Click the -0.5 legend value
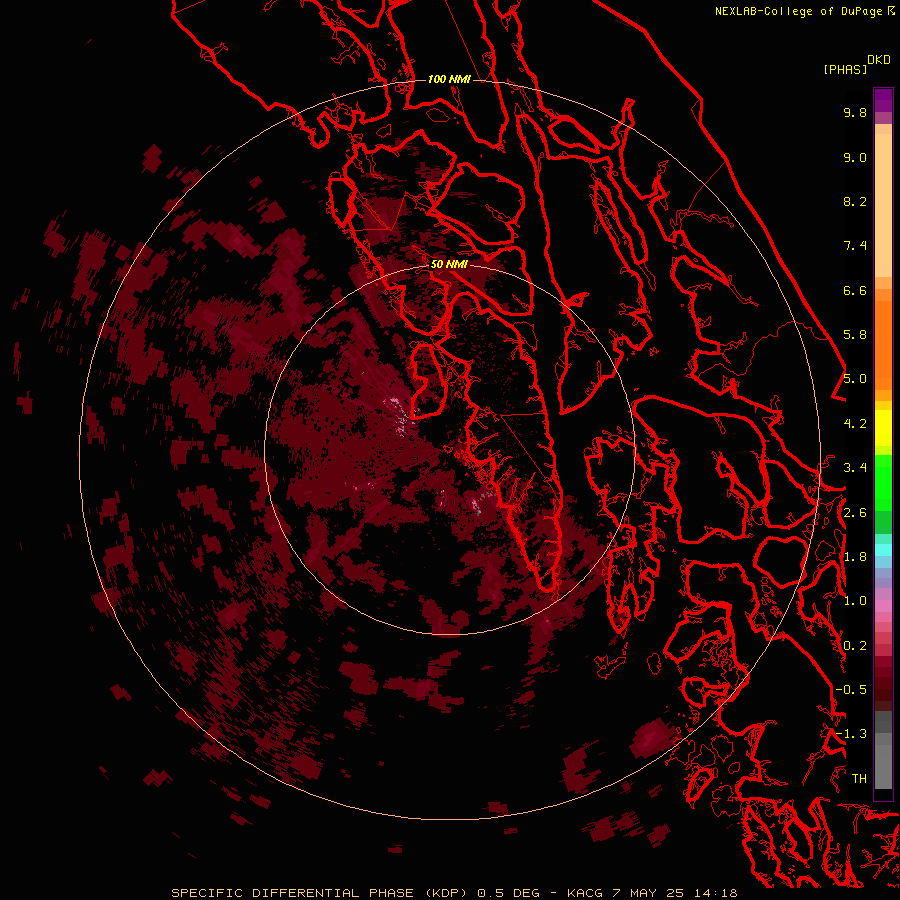The height and width of the screenshot is (900, 900). (x=851, y=690)
